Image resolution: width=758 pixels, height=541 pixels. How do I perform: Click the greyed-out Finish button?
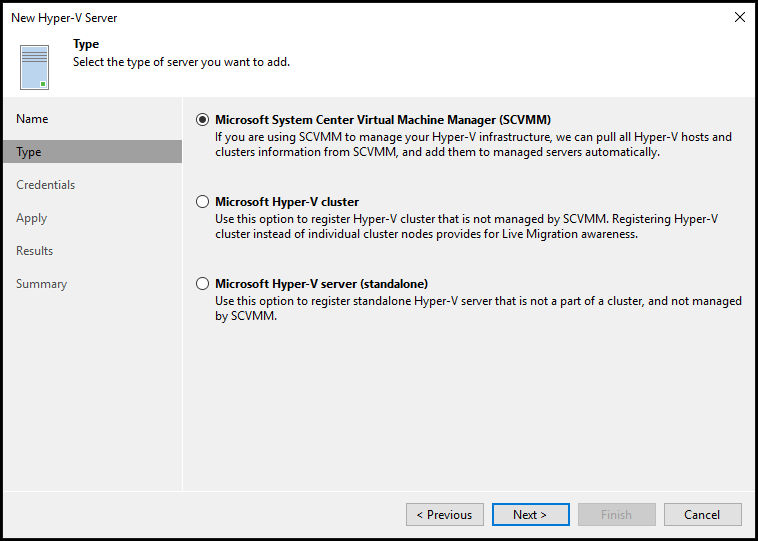click(x=617, y=515)
